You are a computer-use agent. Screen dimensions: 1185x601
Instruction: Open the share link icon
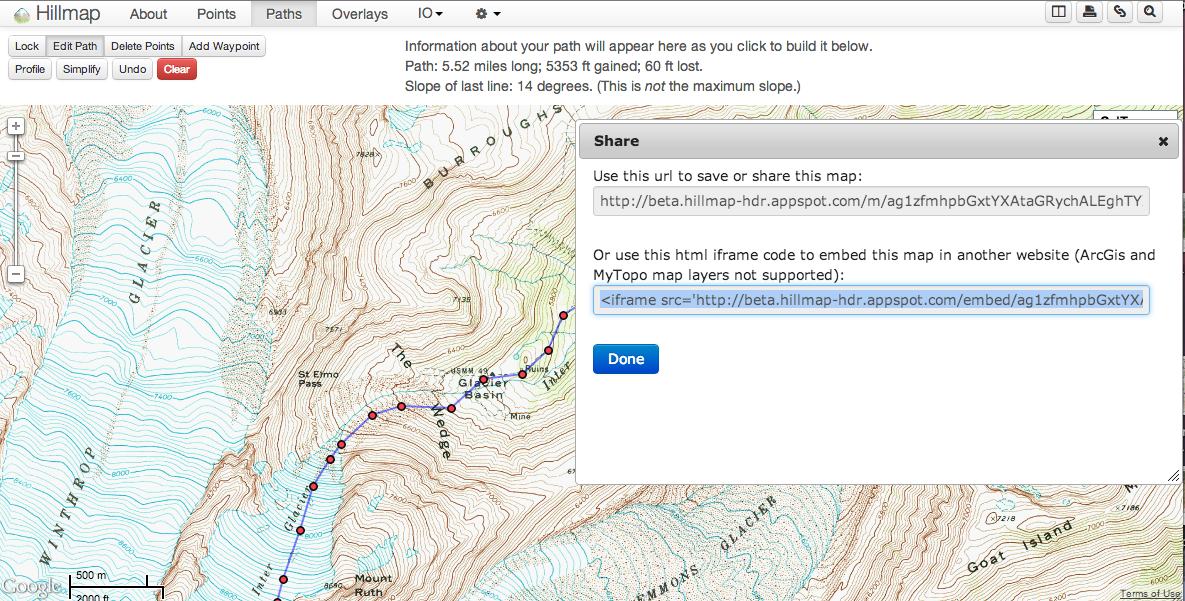pyautogui.click(x=1119, y=11)
